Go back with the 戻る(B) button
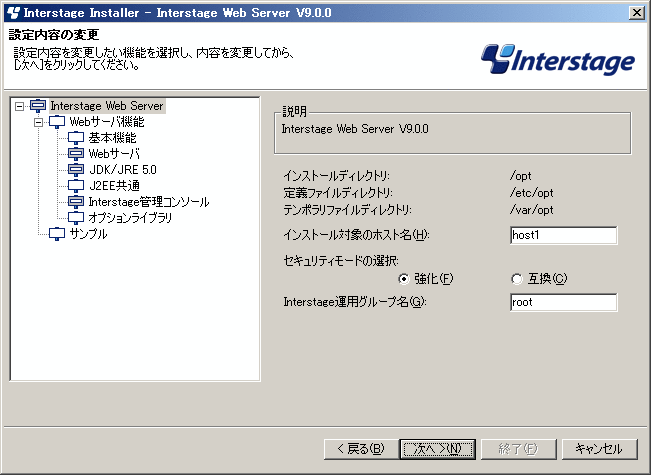651x475 pixels. coord(361,449)
